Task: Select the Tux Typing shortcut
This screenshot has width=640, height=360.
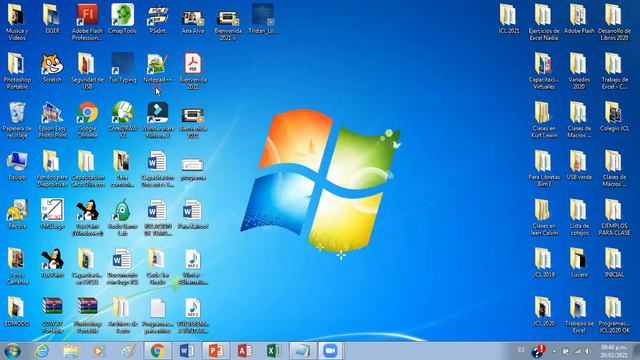Action: (x=122, y=68)
